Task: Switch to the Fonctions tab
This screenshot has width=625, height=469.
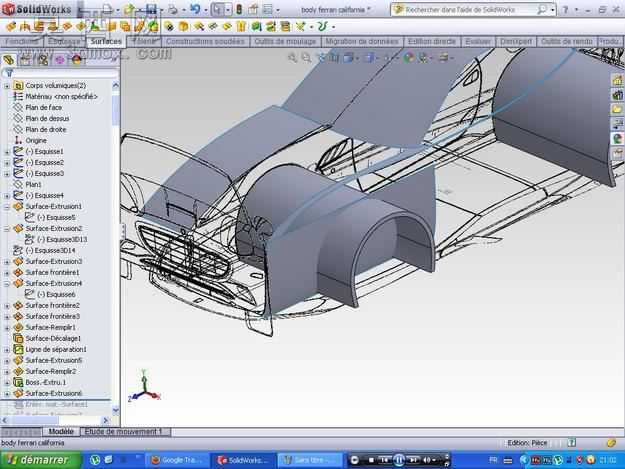Action: click(22, 41)
